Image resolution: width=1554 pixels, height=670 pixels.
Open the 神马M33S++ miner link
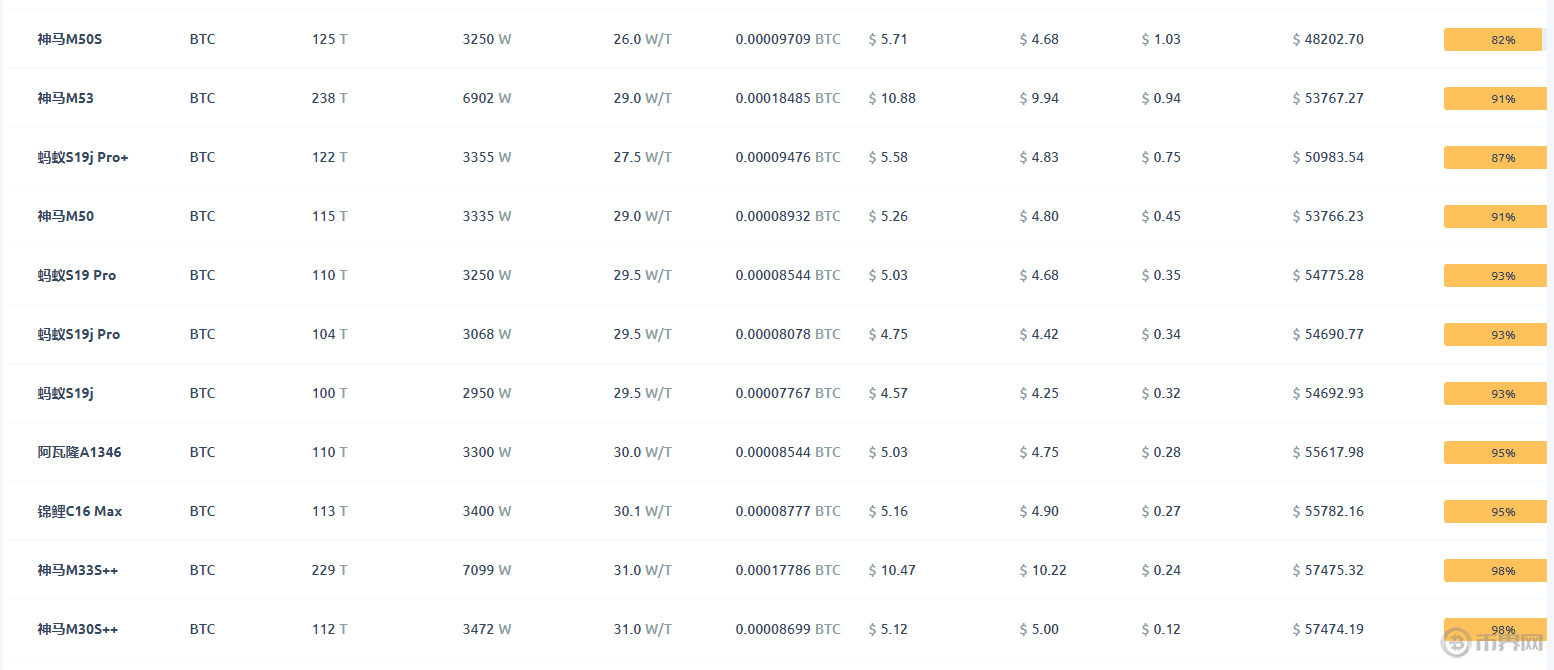(78, 570)
